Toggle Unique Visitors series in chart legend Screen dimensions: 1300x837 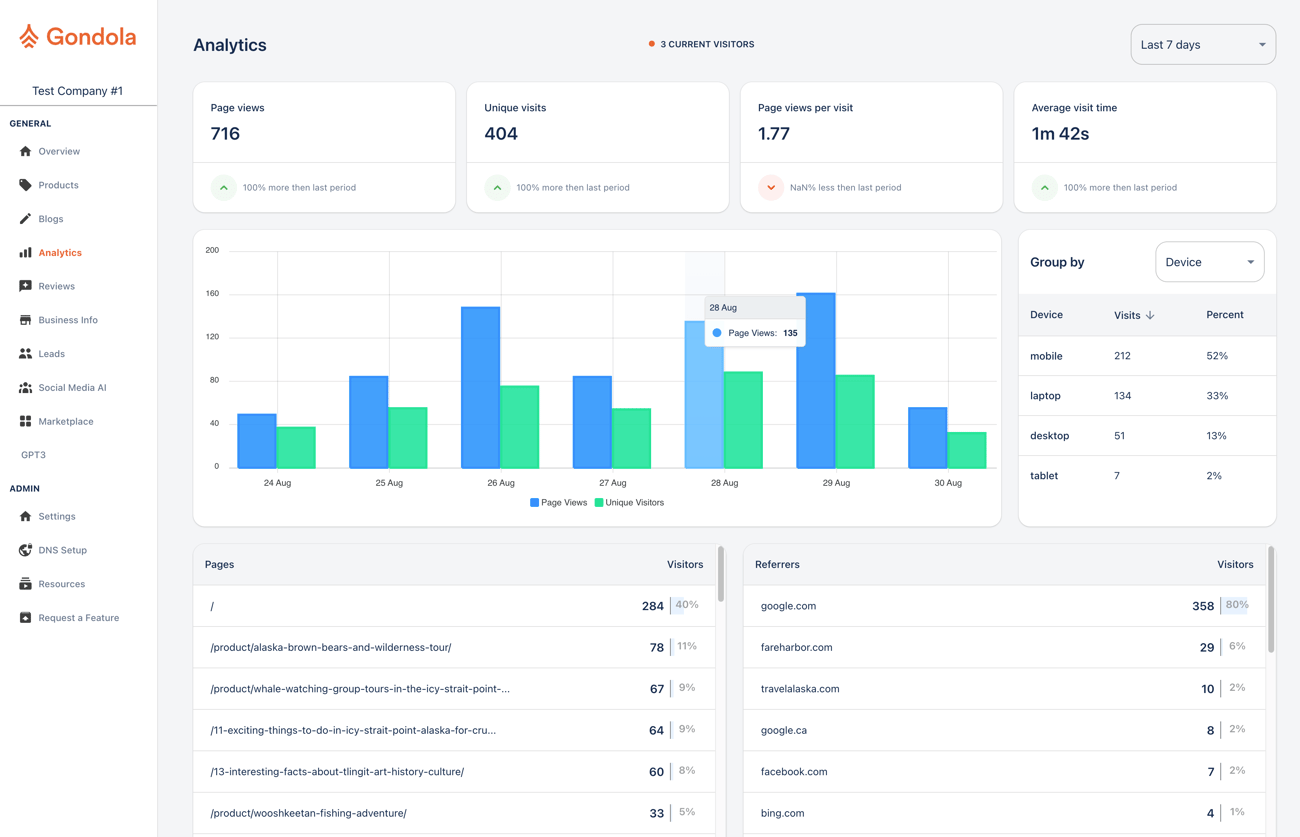[629, 503]
